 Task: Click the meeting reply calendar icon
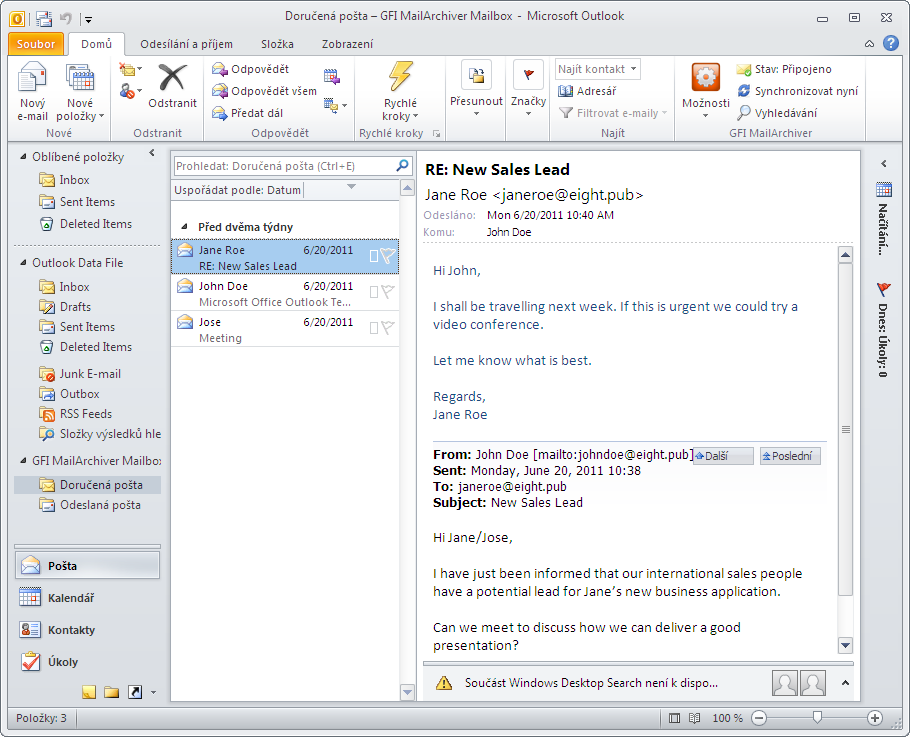pos(331,75)
